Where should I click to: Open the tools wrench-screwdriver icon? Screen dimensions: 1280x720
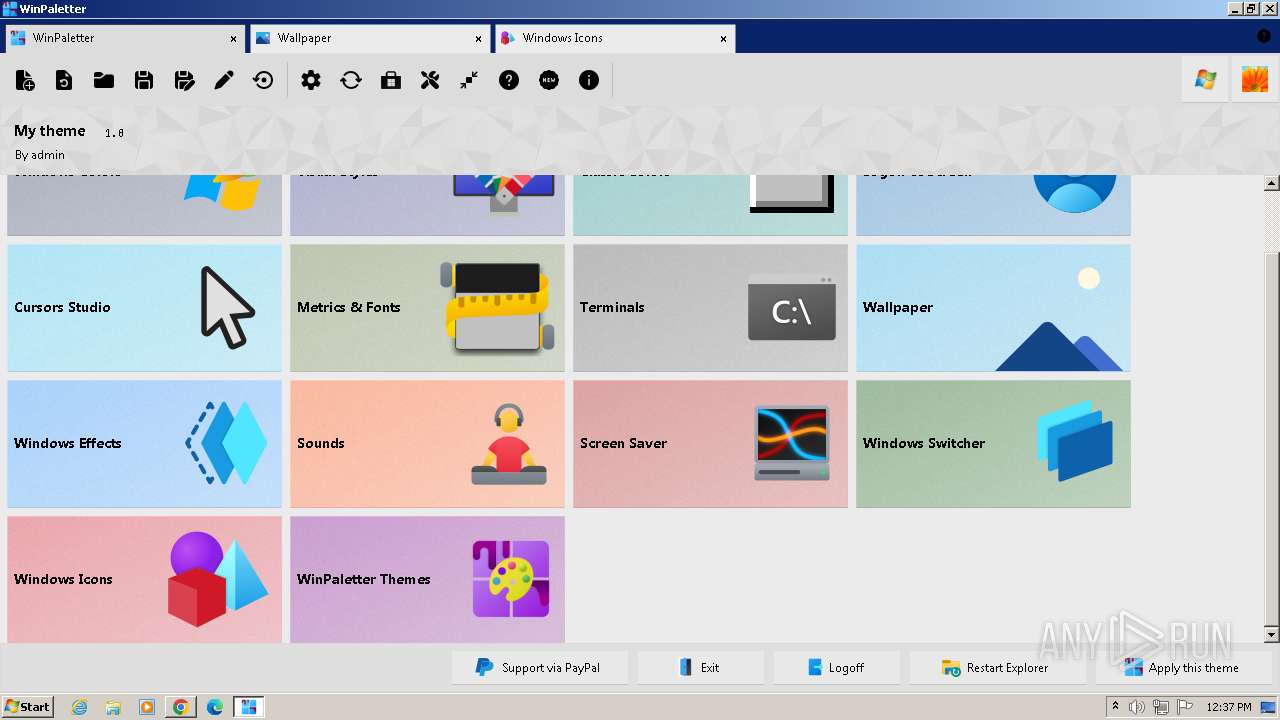click(430, 80)
